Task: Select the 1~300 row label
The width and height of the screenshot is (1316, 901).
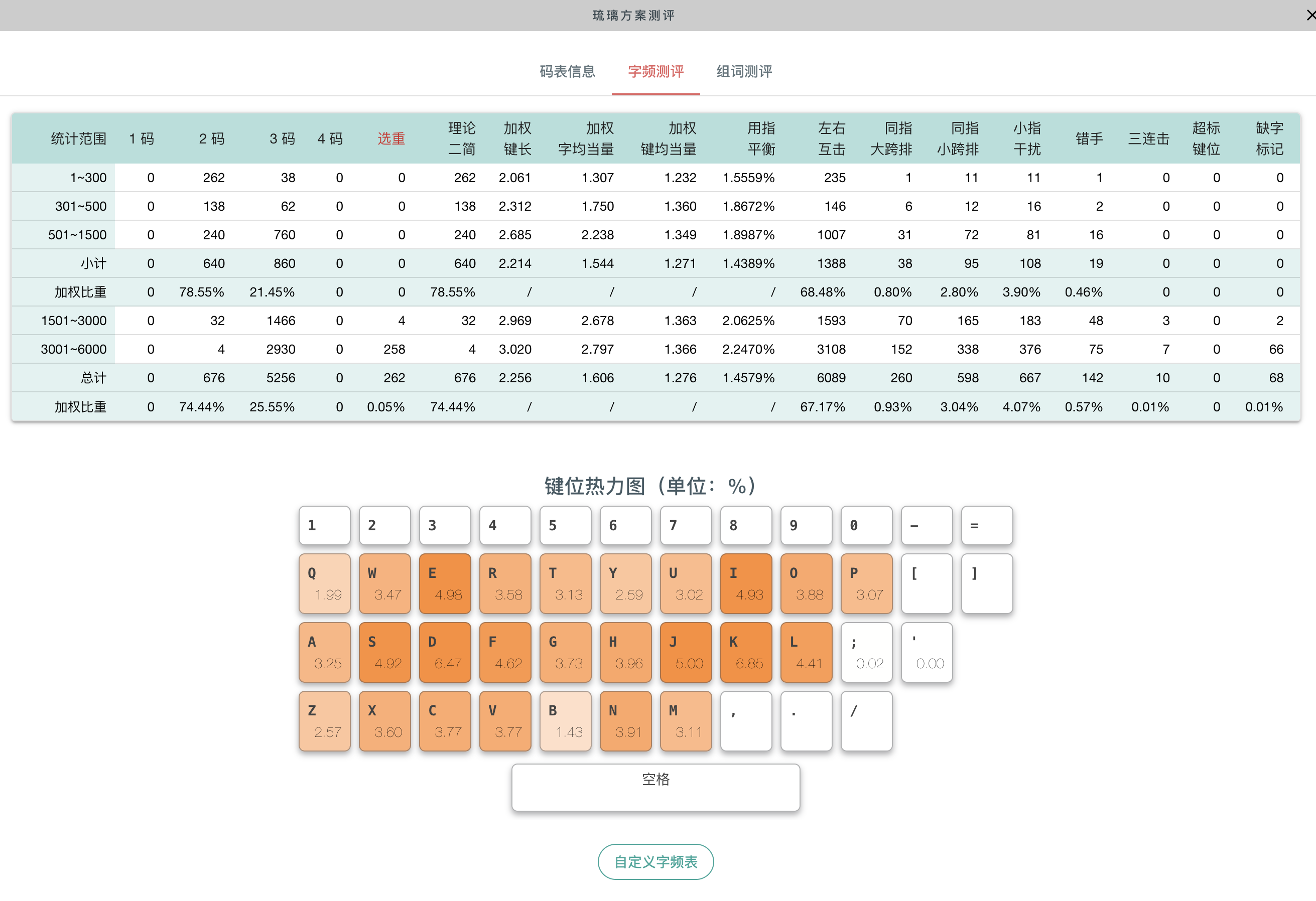Action: pos(88,178)
